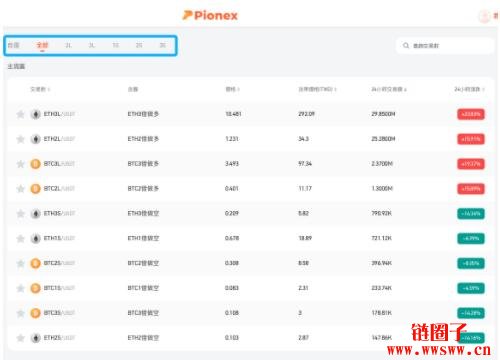
Task: Open the ETH2L/USDT trading pair
Action: coord(59,139)
